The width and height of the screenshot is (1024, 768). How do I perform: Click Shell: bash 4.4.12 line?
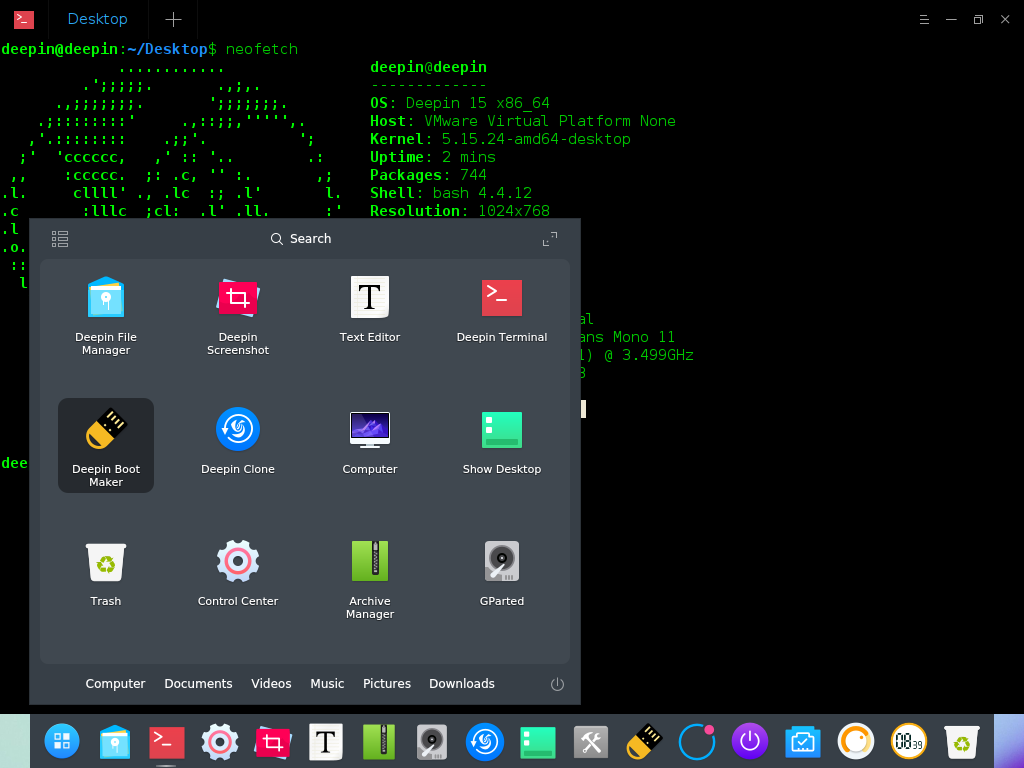[451, 193]
